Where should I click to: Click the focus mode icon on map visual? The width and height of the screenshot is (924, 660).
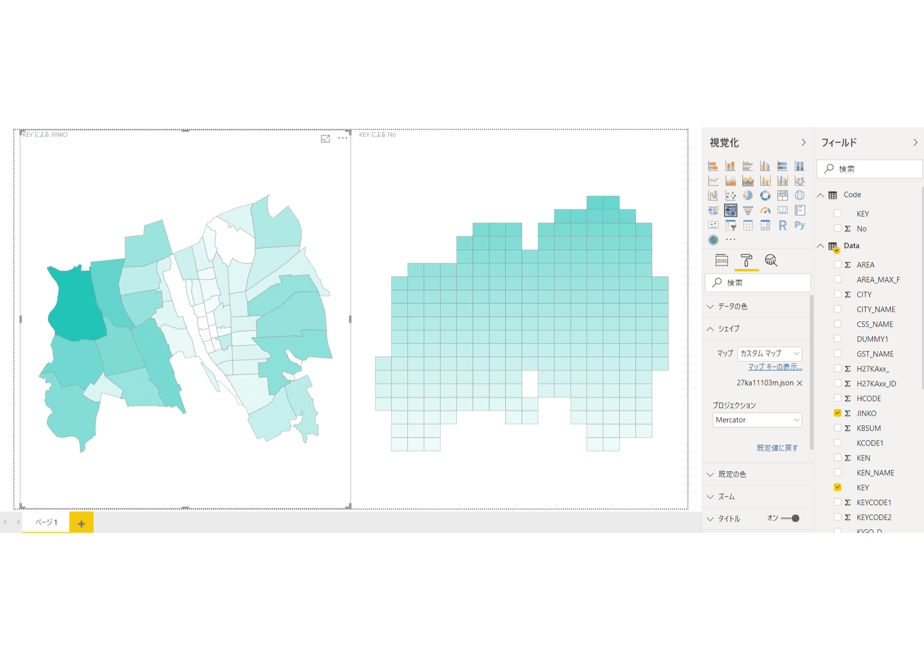coord(325,138)
